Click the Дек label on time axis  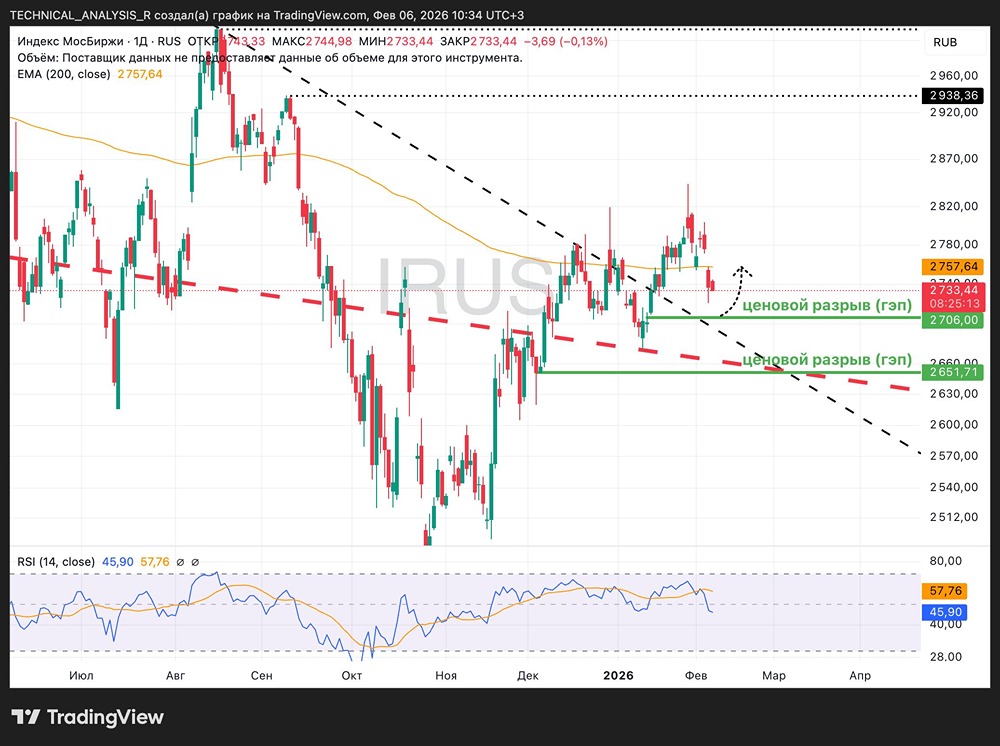pyautogui.click(x=527, y=675)
